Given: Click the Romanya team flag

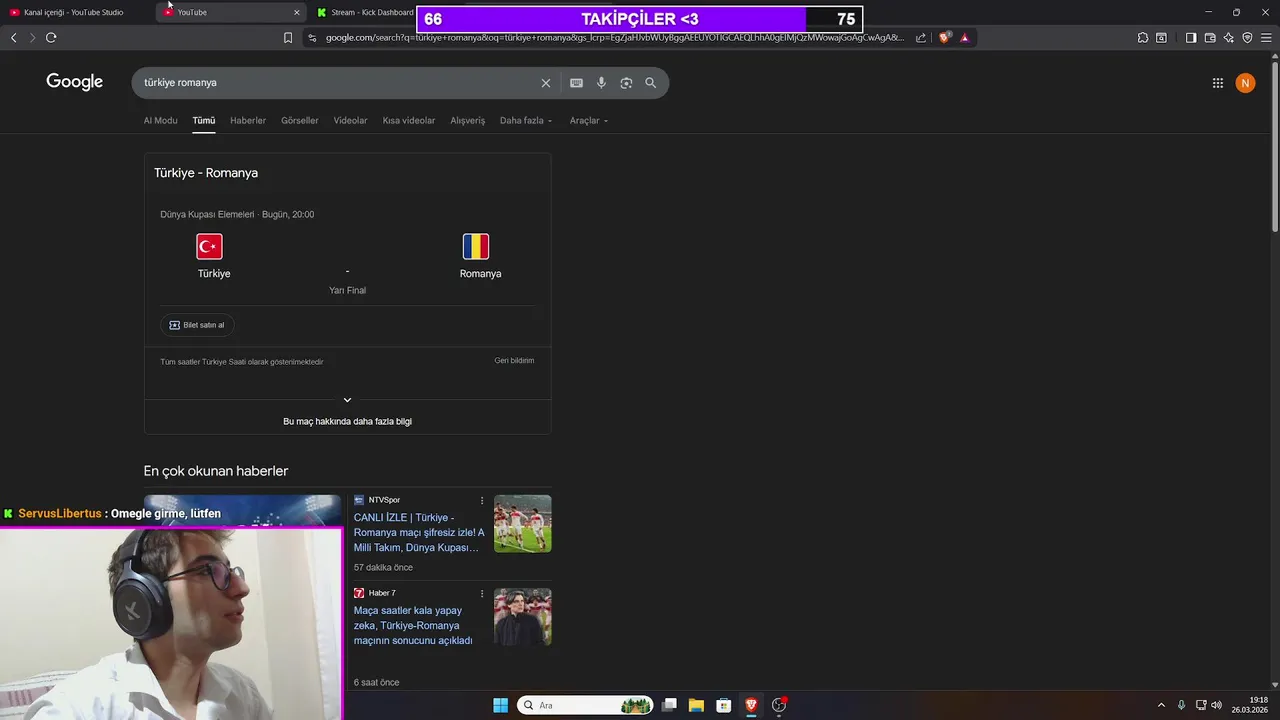Looking at the screenshot, I should tap(476, 247).
